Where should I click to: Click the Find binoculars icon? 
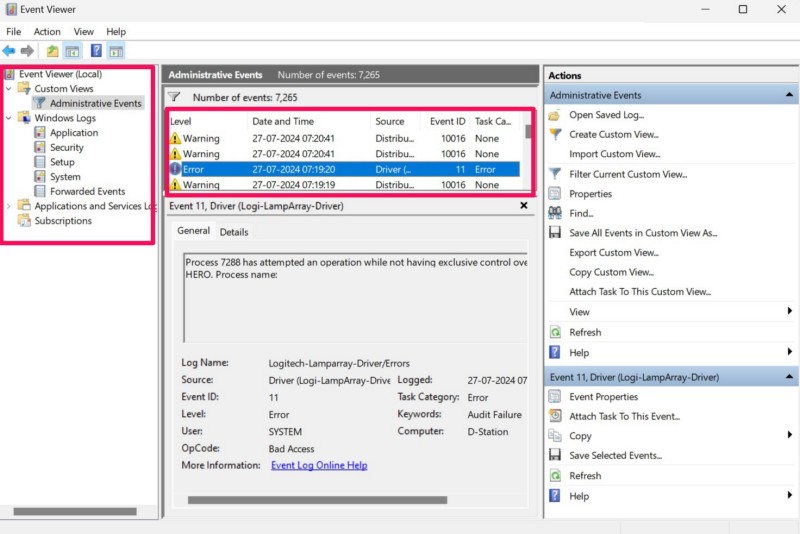(555, 213)
